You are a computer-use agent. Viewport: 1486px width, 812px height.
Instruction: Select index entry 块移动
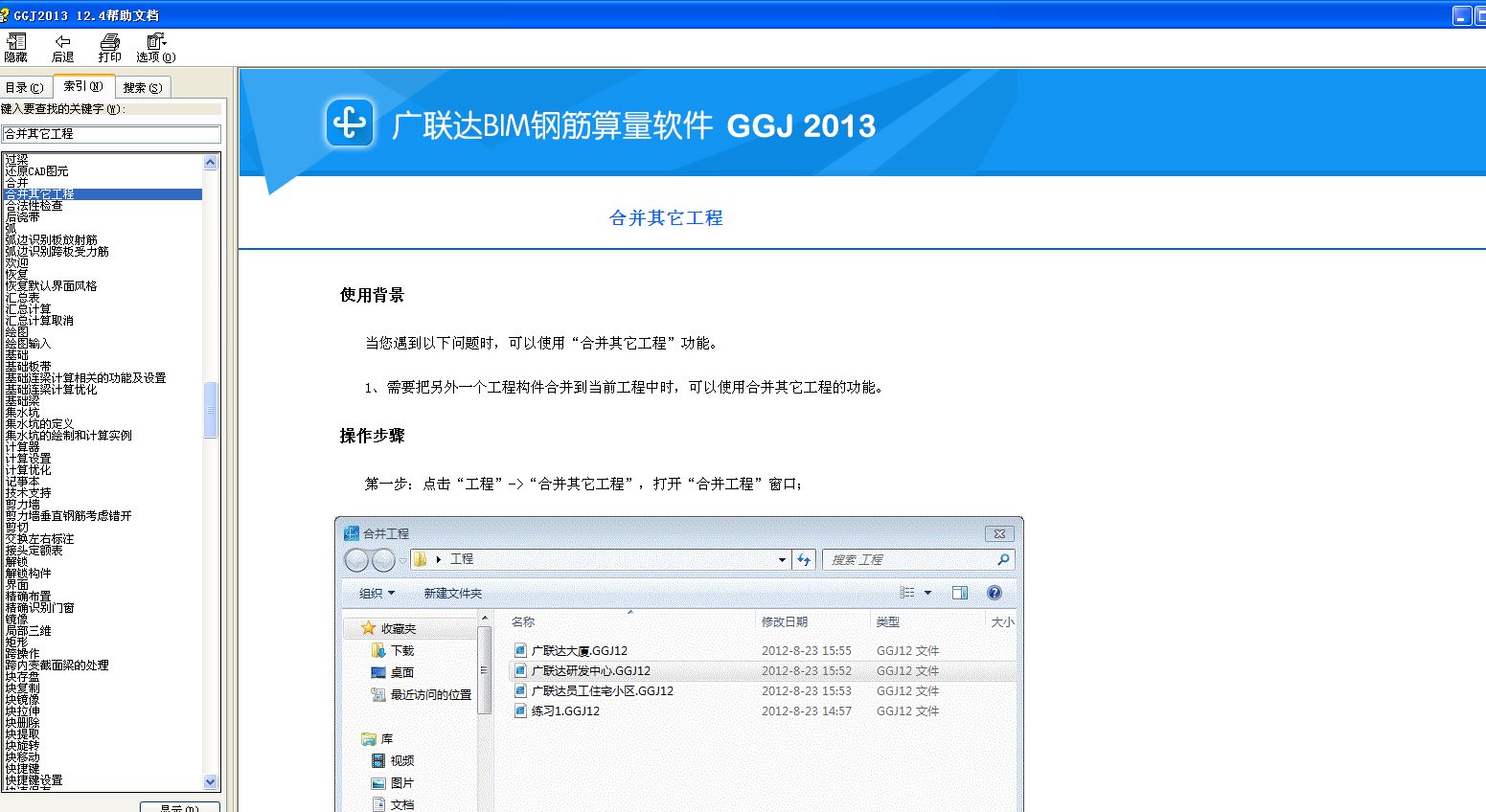[22, 757]
